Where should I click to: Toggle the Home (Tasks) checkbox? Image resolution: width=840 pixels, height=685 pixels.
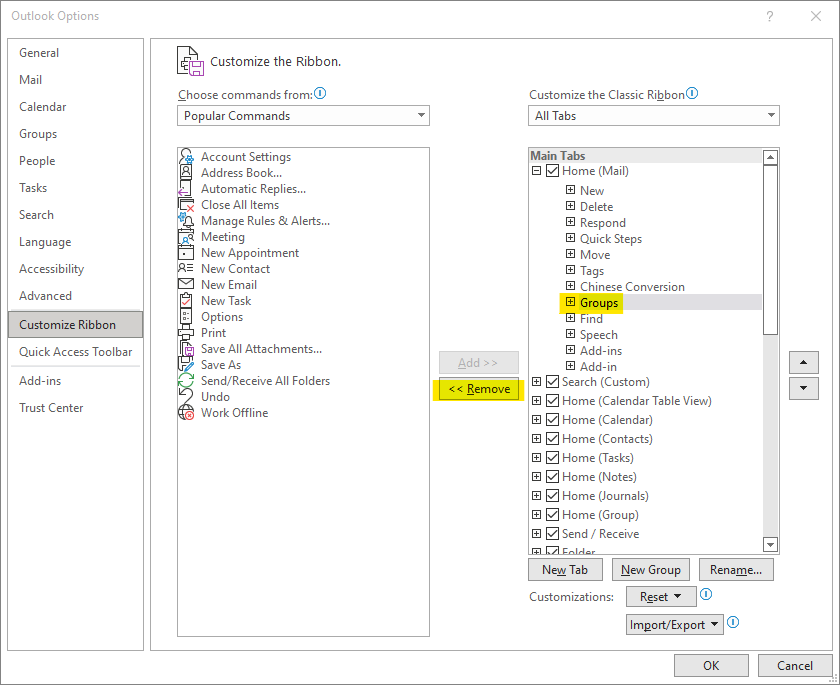tap(552, 458)
